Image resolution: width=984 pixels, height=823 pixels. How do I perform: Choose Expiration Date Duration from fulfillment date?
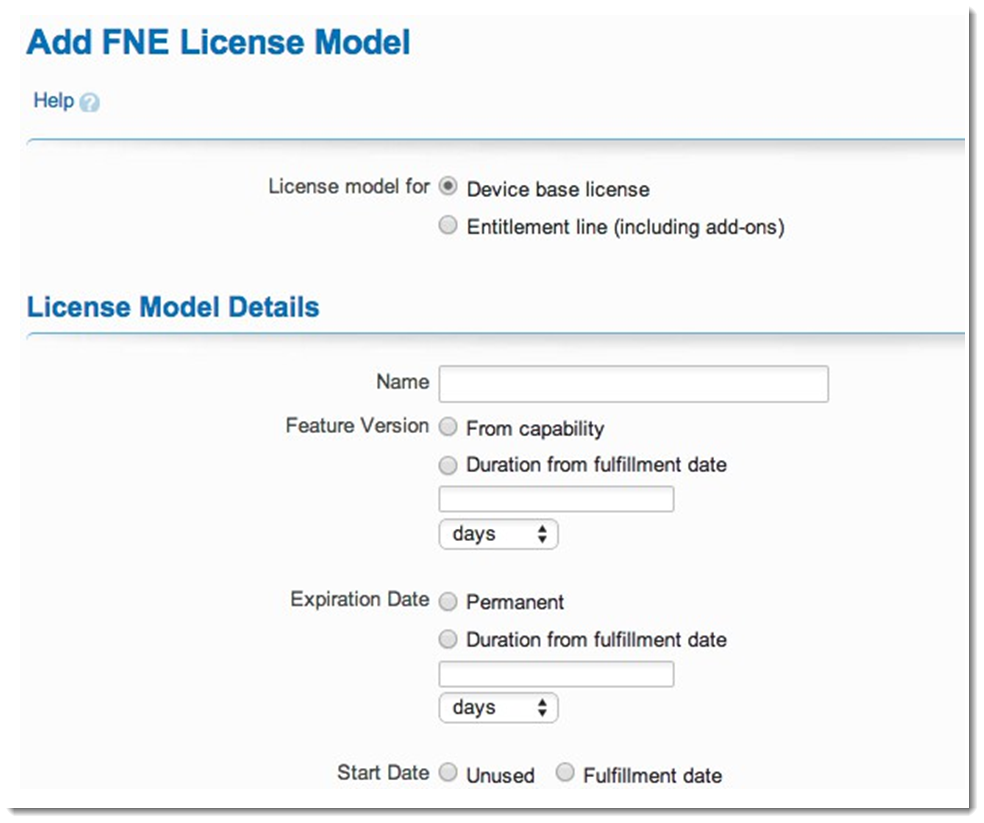click(448, 640)
